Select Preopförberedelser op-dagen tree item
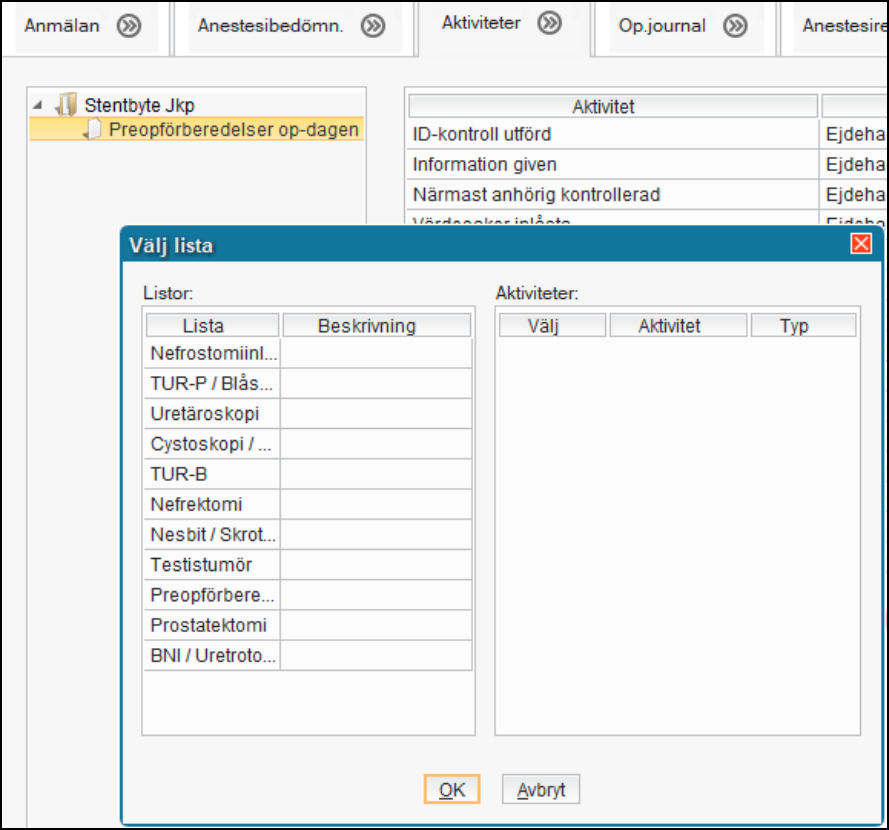Screen dimensions: 889x830 click(233, 130)
